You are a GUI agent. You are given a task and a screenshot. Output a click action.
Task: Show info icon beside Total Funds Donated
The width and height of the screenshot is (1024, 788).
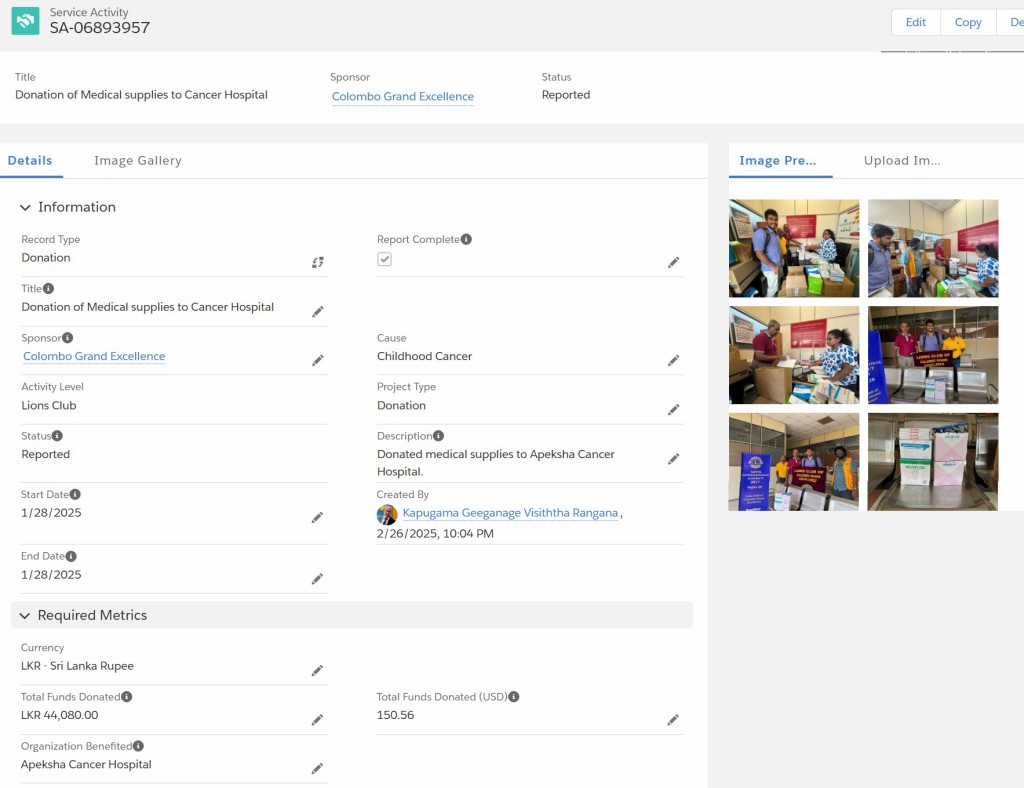click(127, 697)
